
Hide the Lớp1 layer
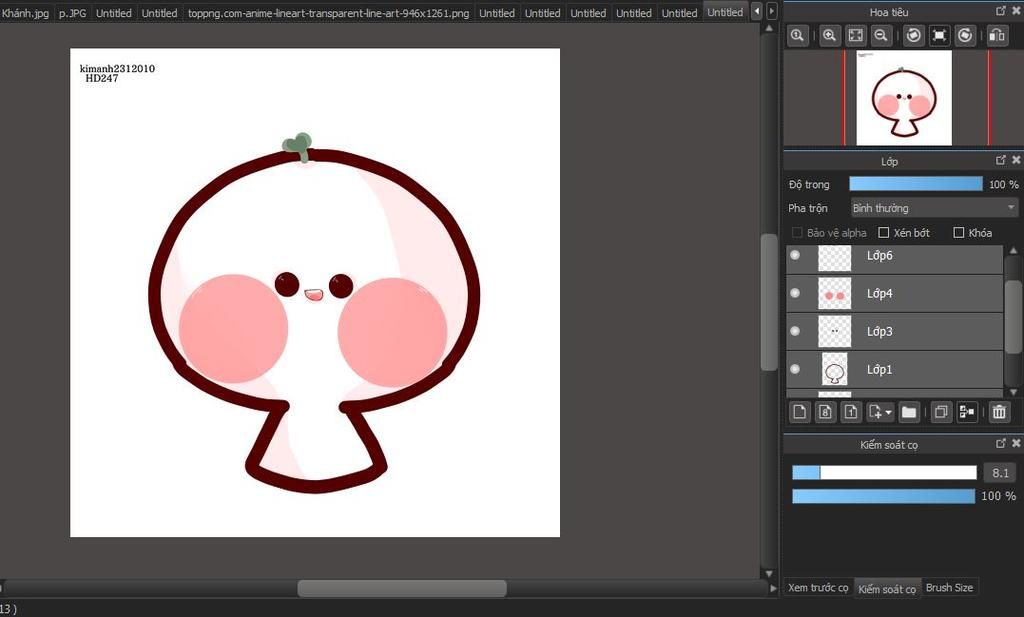pyautogui.click(x=795, y=369)
